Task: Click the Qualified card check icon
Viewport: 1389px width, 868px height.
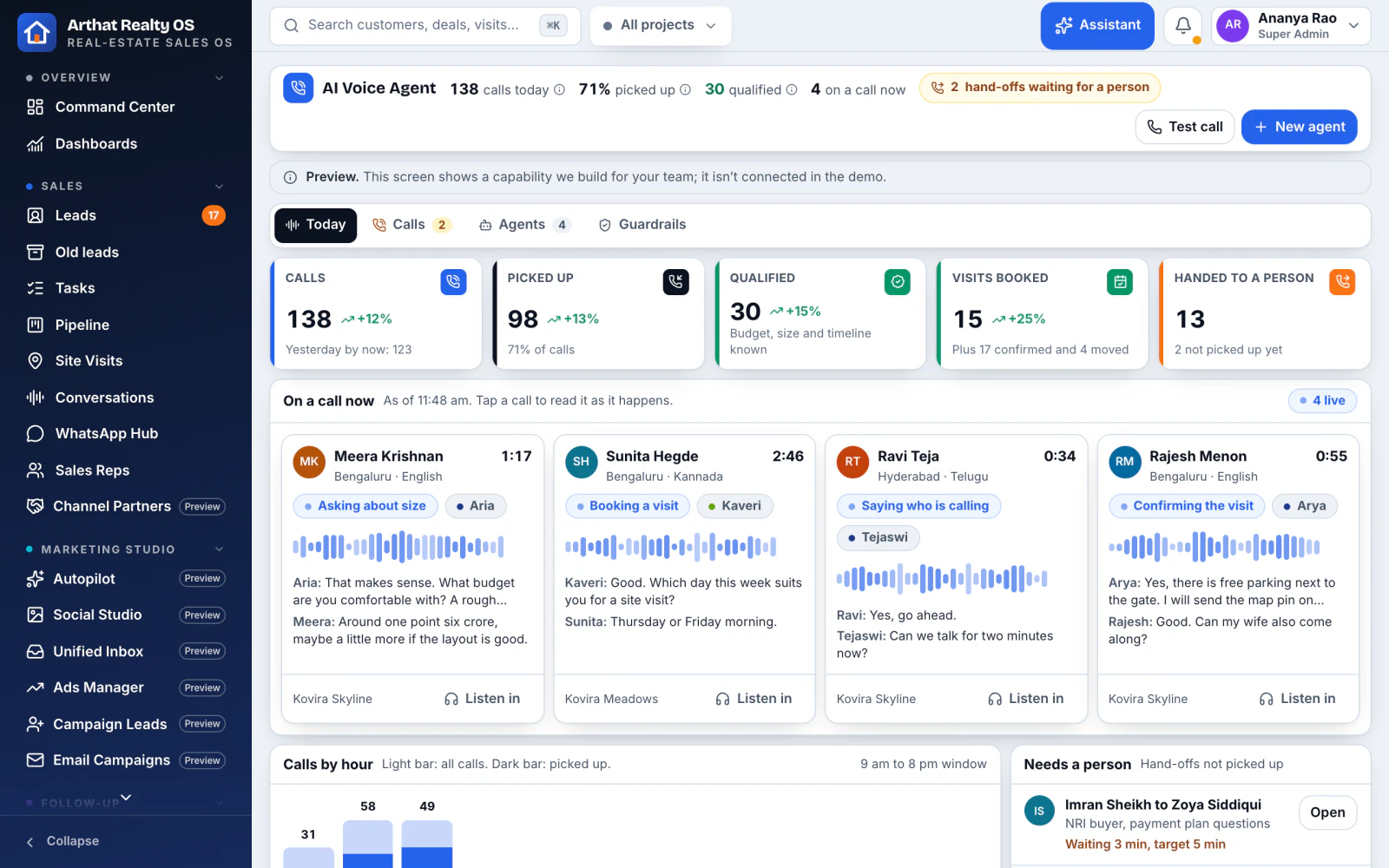Action: 898,282
